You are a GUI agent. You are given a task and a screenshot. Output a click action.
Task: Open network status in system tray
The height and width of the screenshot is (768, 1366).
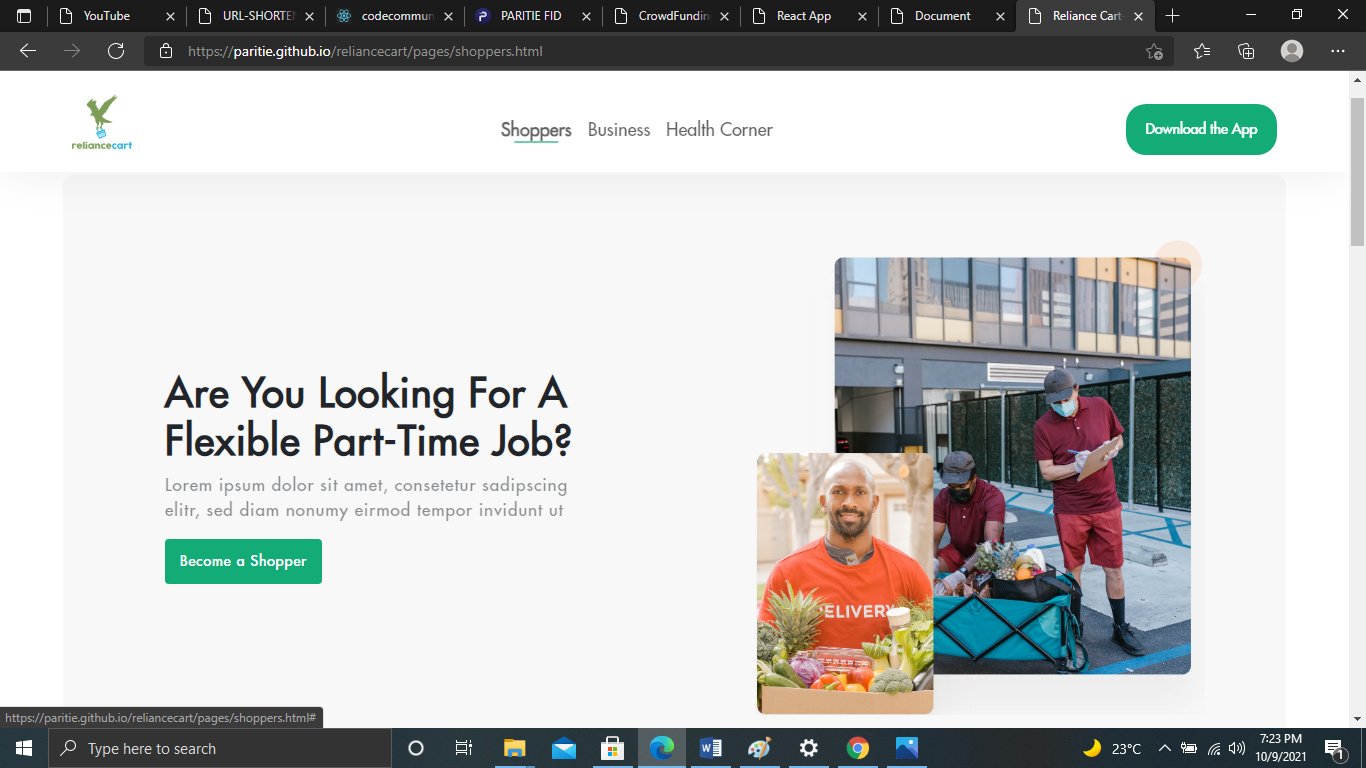(1214, 748)
